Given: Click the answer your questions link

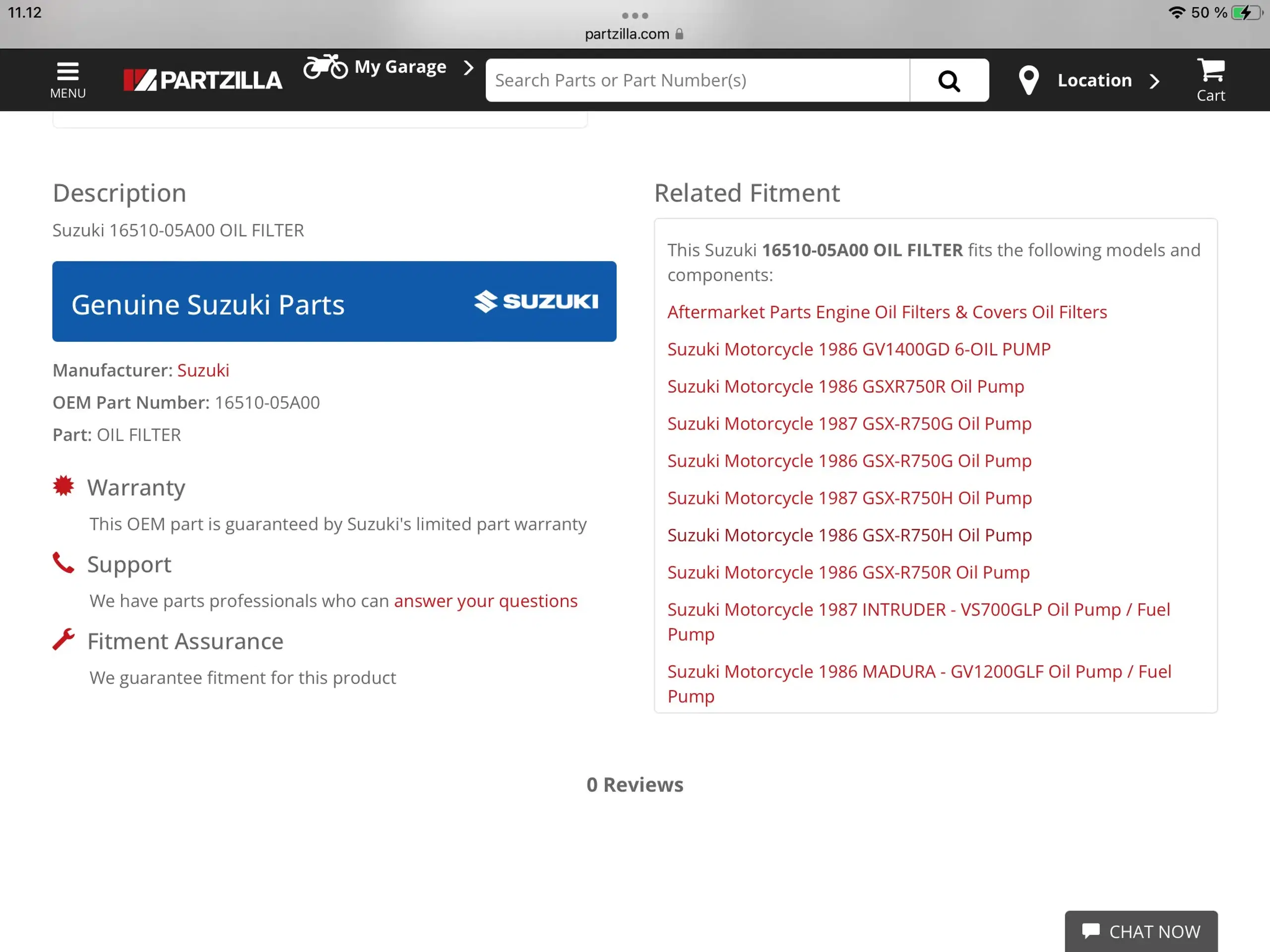Looking at the screenshot, I should click(485, 600).
